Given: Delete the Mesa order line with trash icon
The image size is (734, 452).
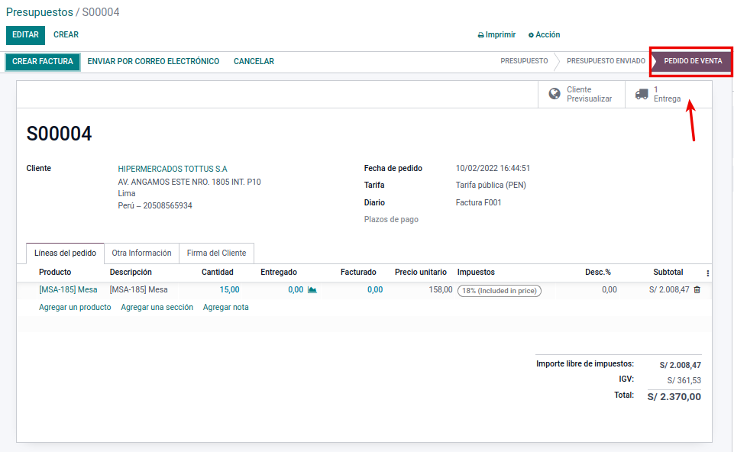Looking at the screenshot, I should 697,289.
